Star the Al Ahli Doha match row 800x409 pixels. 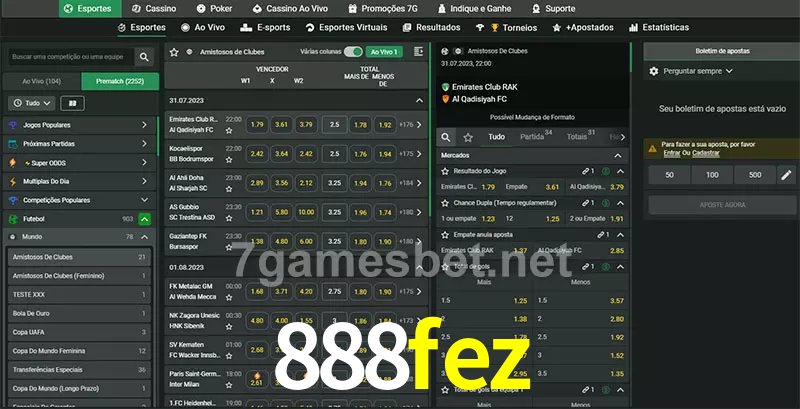tap(229, 188)
